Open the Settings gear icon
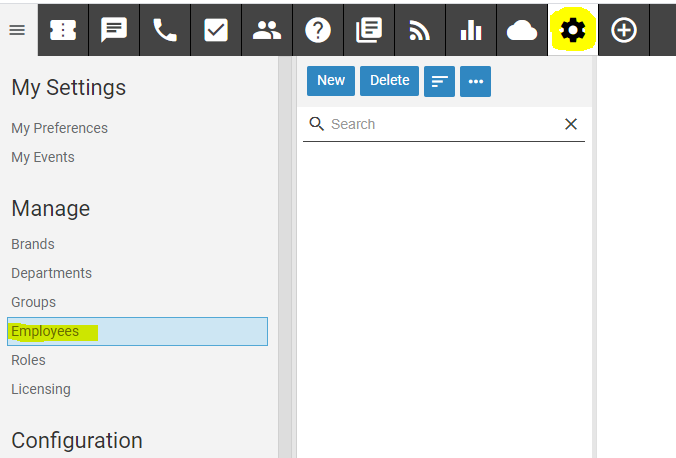 (x=573, y=30)
